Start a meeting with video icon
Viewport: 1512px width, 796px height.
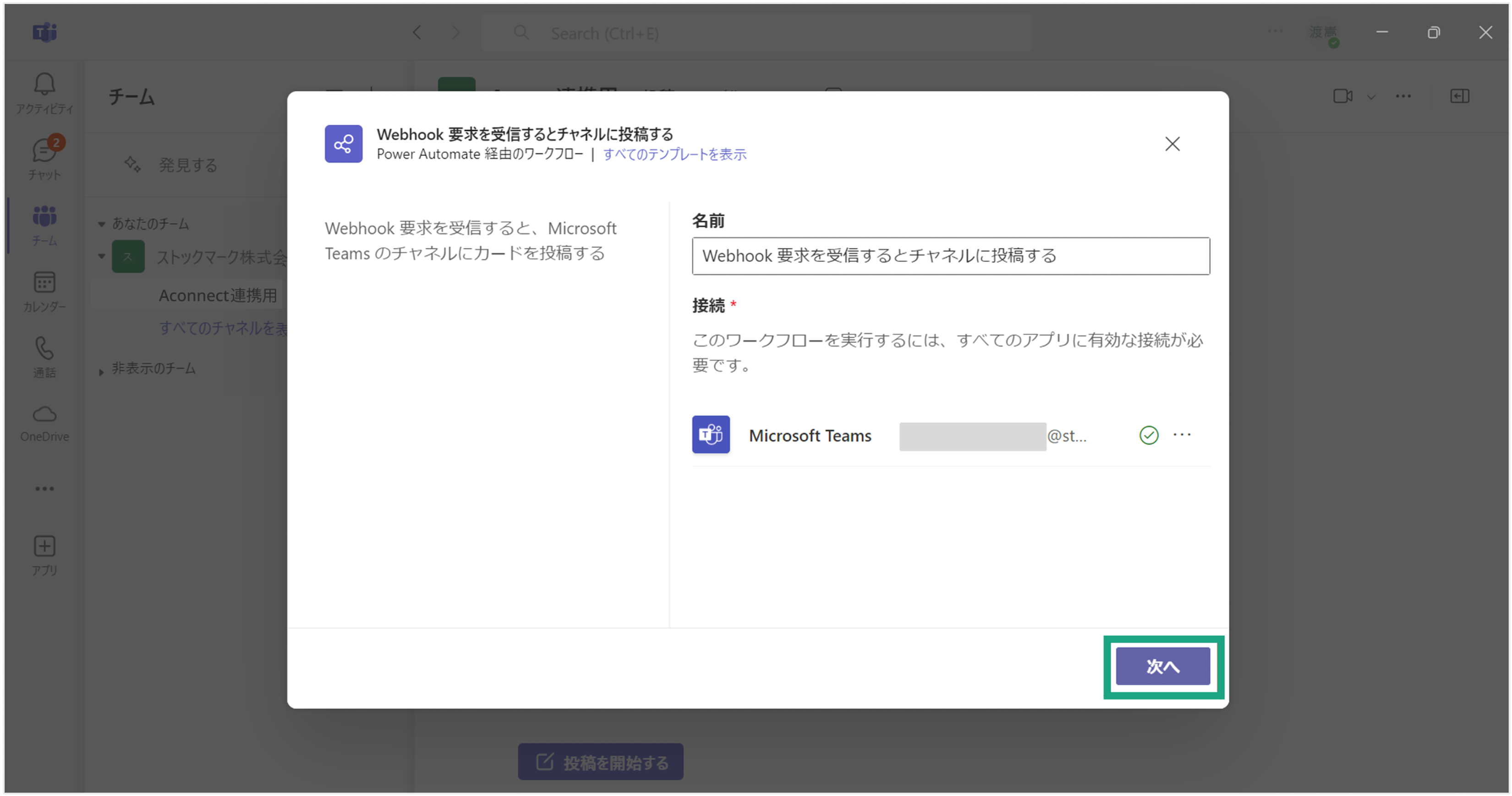(x=1343, y=96)
